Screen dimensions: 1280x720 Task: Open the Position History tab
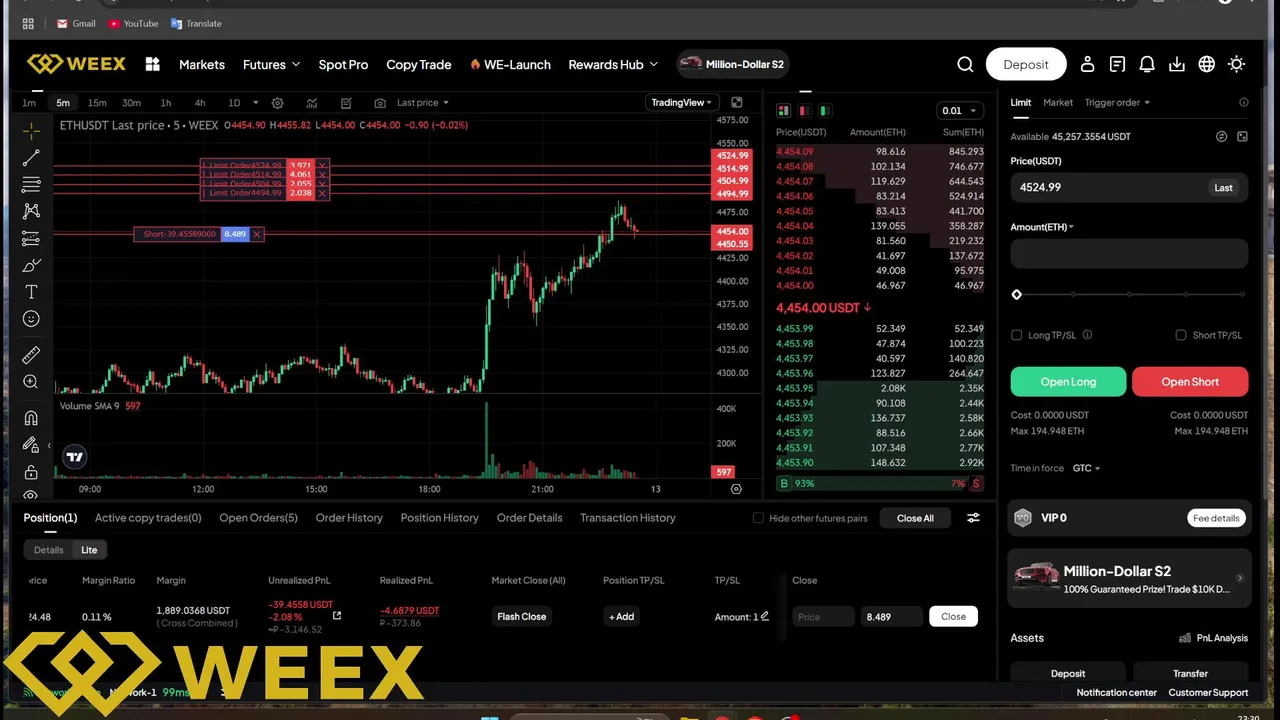[439, 518]
